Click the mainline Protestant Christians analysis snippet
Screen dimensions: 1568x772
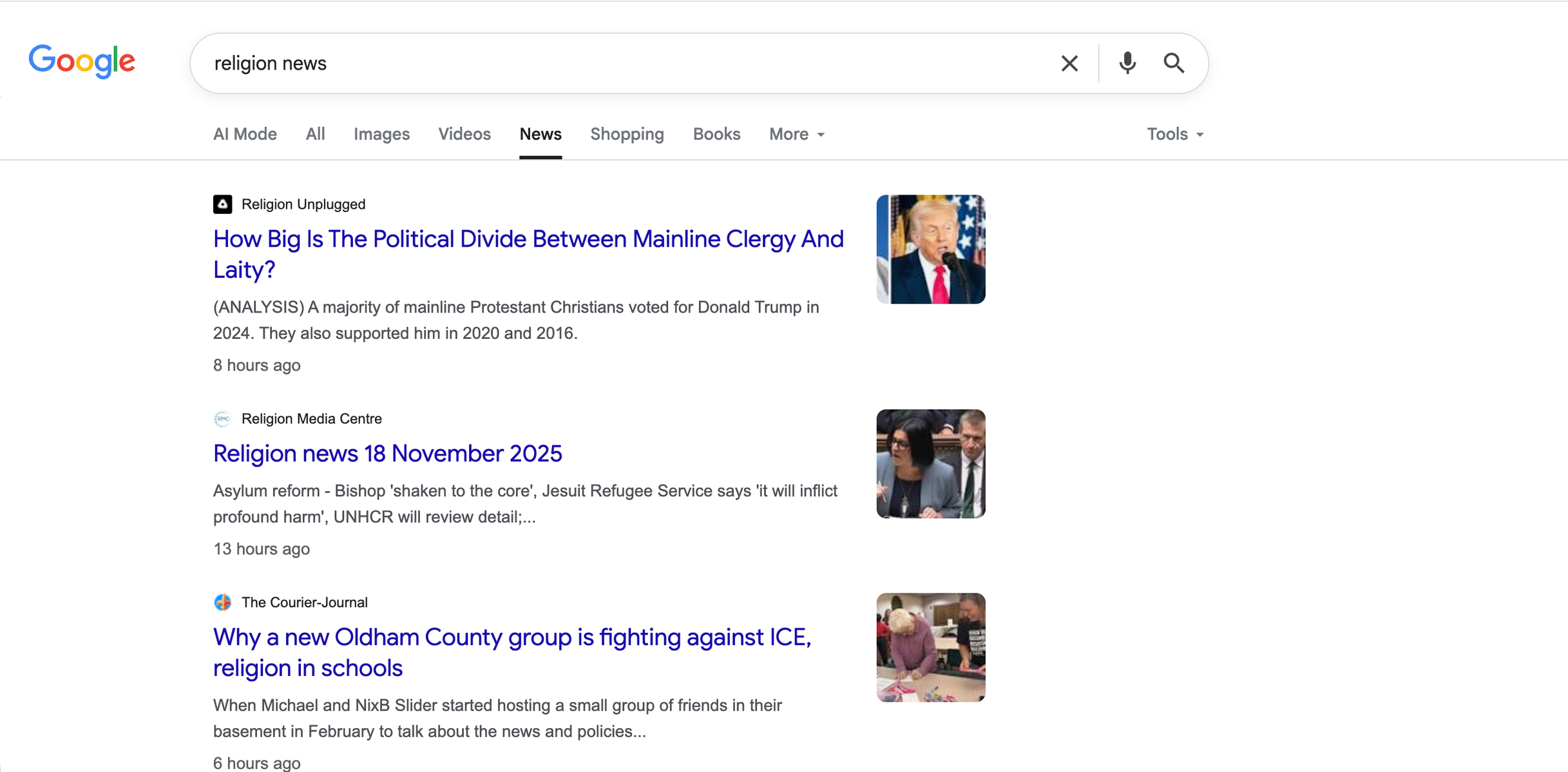516,320
